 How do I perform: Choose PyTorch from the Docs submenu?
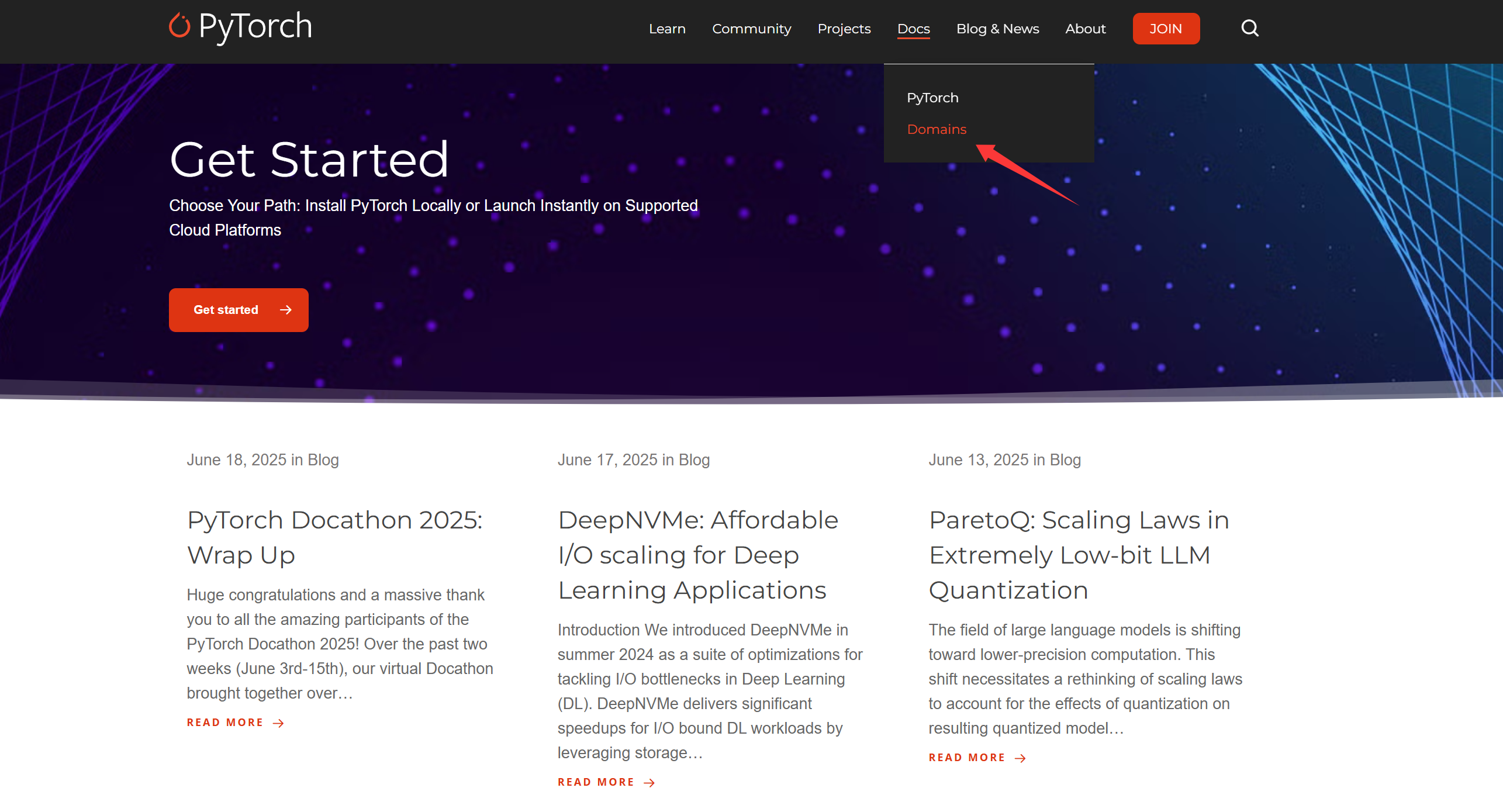pos(932,98)
